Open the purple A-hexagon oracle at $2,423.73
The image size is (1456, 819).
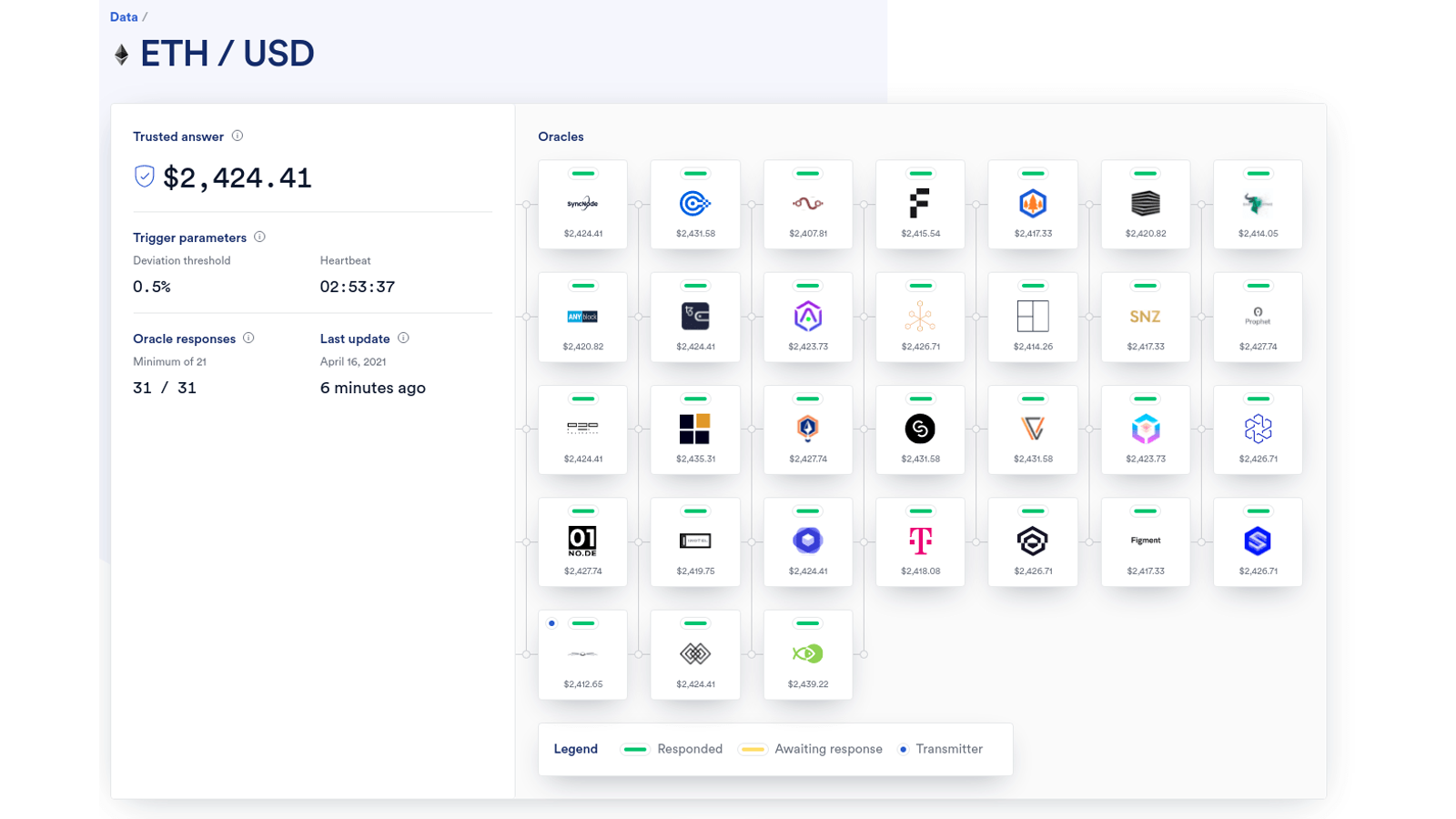point(808,318)
